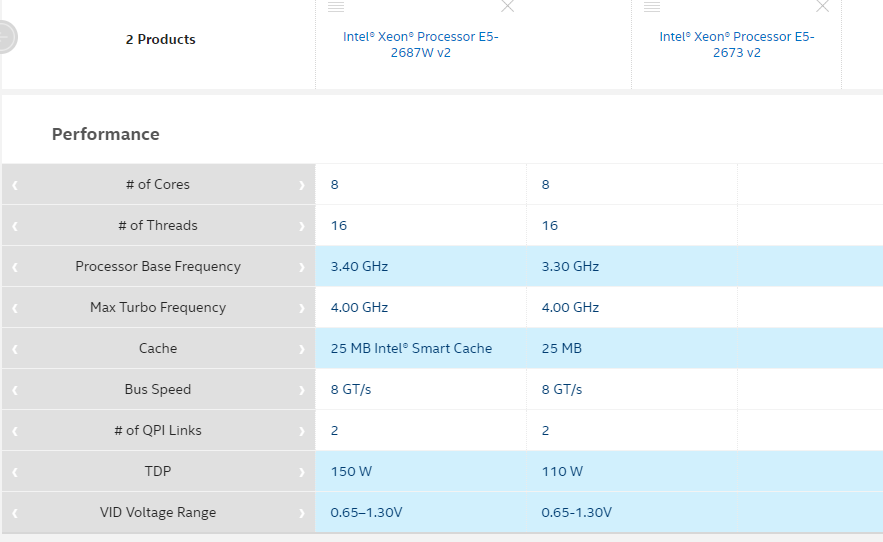The width and height of the screenshot is (883, 542).
Task: Click the Cache row label
Action: 158,348
